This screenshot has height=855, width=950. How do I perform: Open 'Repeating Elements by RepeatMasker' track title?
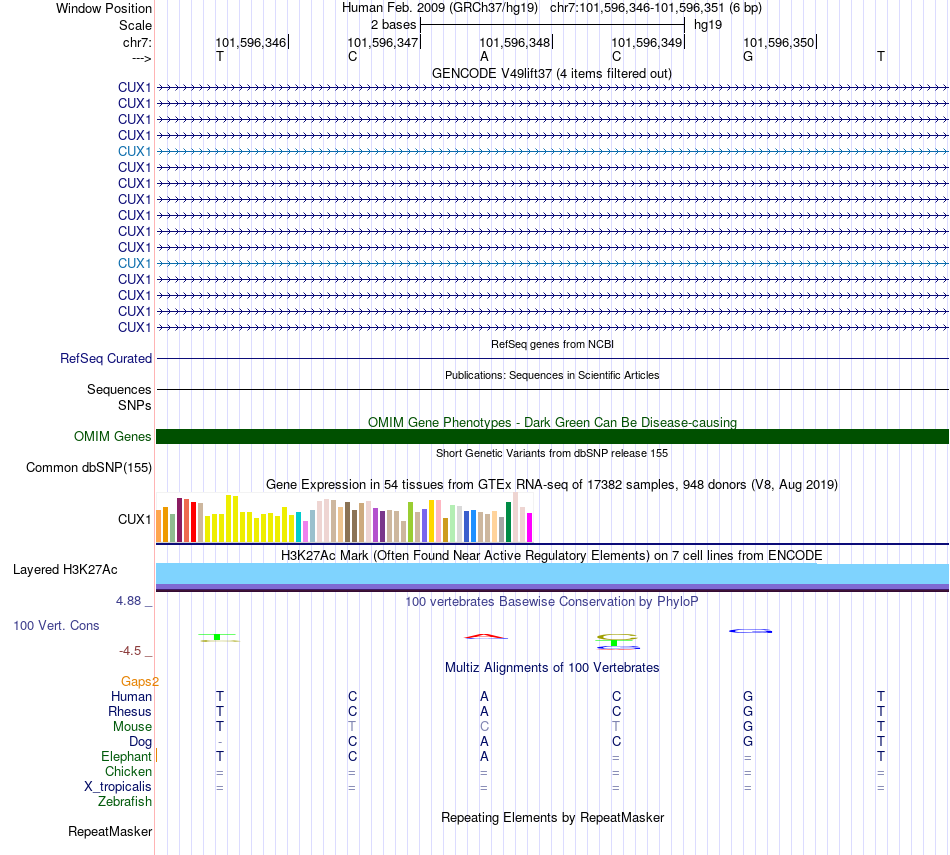tap(552, 817)
